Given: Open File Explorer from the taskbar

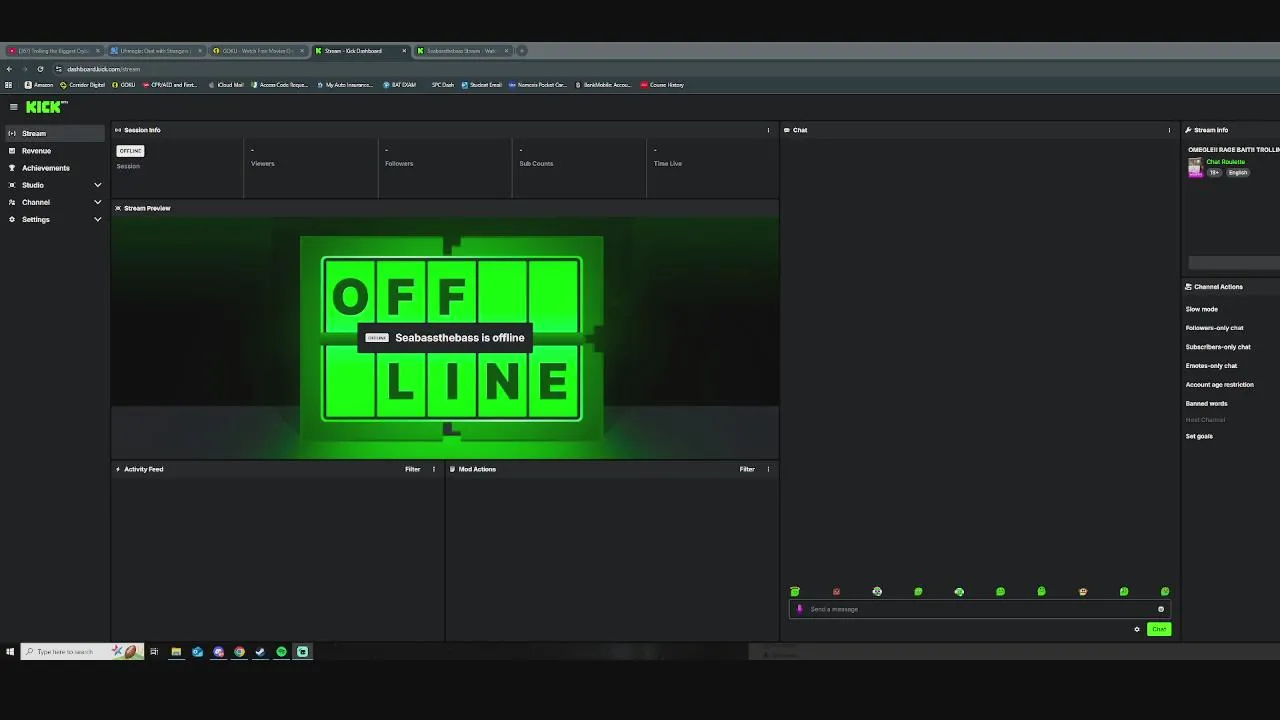Looking at the screenshot, I should [x=176, y=652].
